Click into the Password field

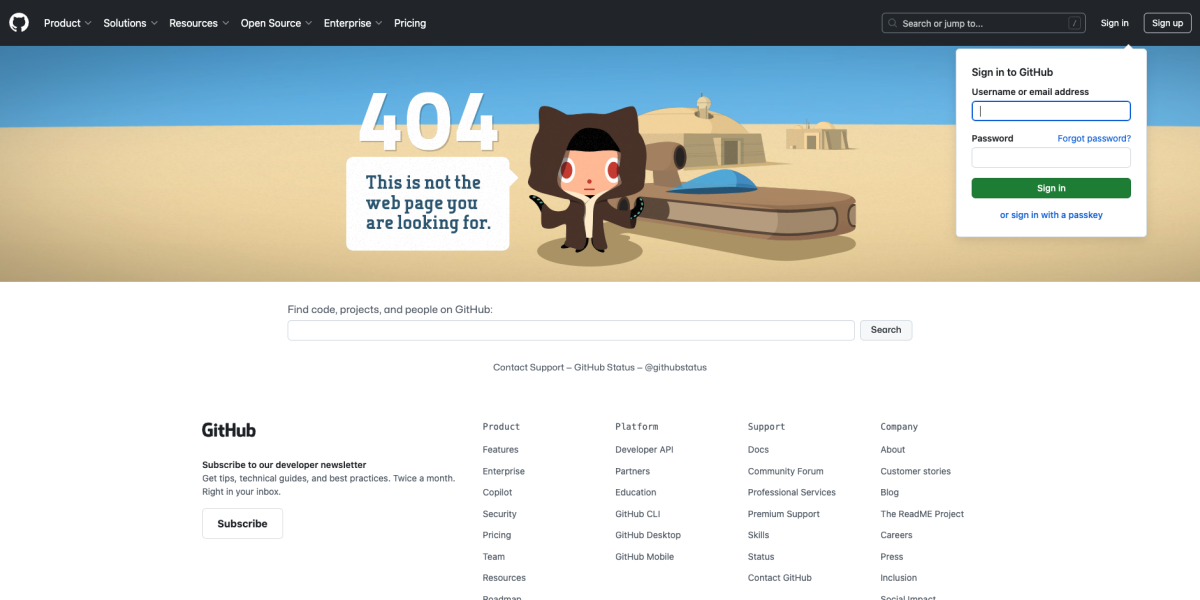pos(1051,158)
